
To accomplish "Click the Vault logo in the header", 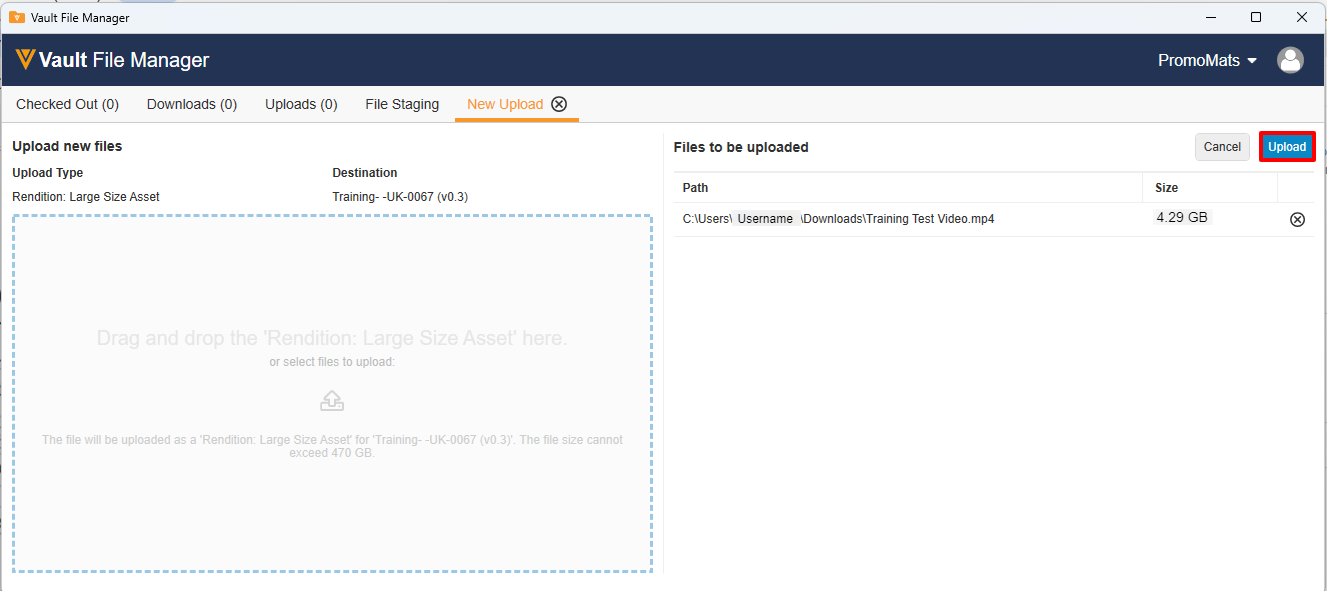I will 26,60.
